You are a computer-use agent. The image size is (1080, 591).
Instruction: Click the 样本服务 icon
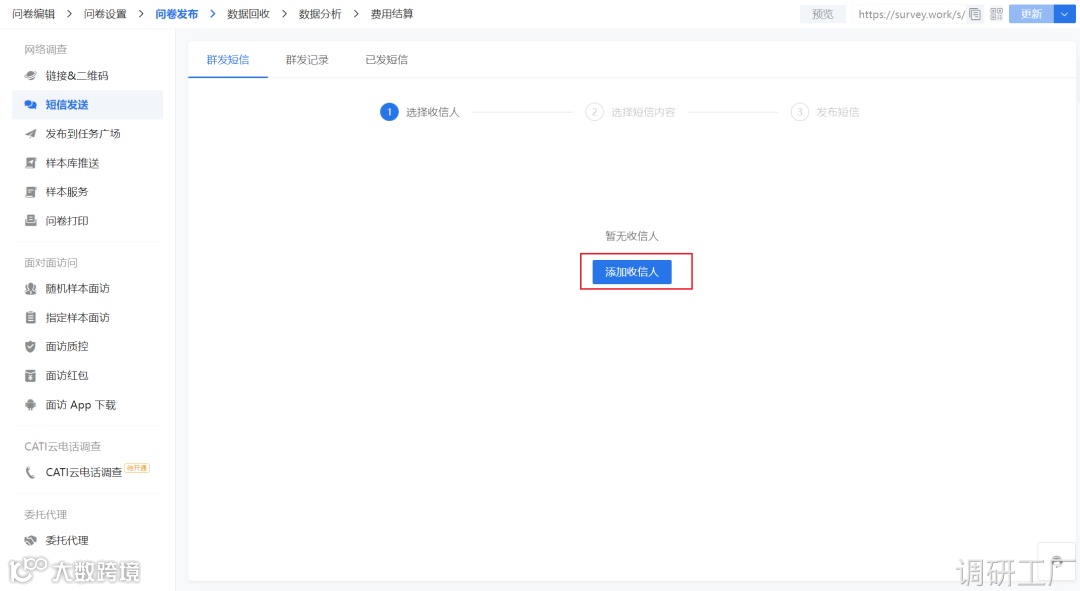tap(30, 192)
